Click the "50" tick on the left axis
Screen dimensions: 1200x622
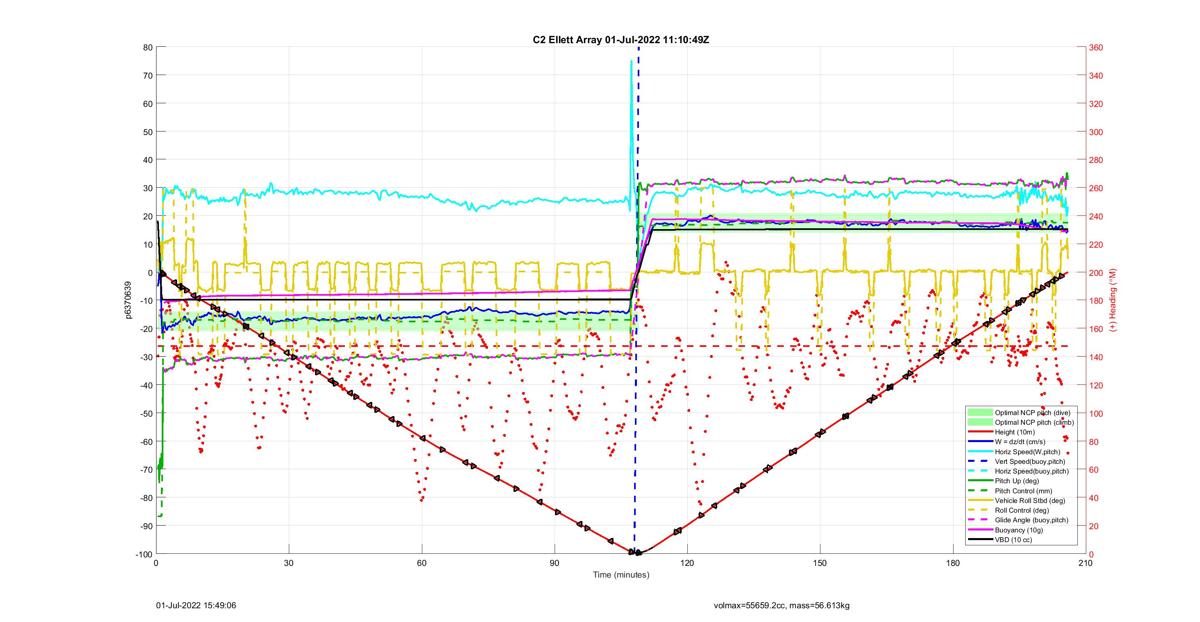(x=147, y=131)
